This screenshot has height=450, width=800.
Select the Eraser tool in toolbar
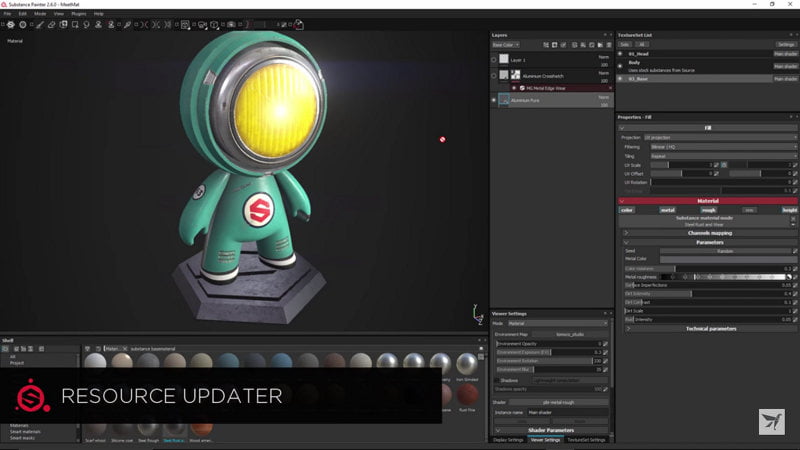pyautogui.click(x=52, y=24)
